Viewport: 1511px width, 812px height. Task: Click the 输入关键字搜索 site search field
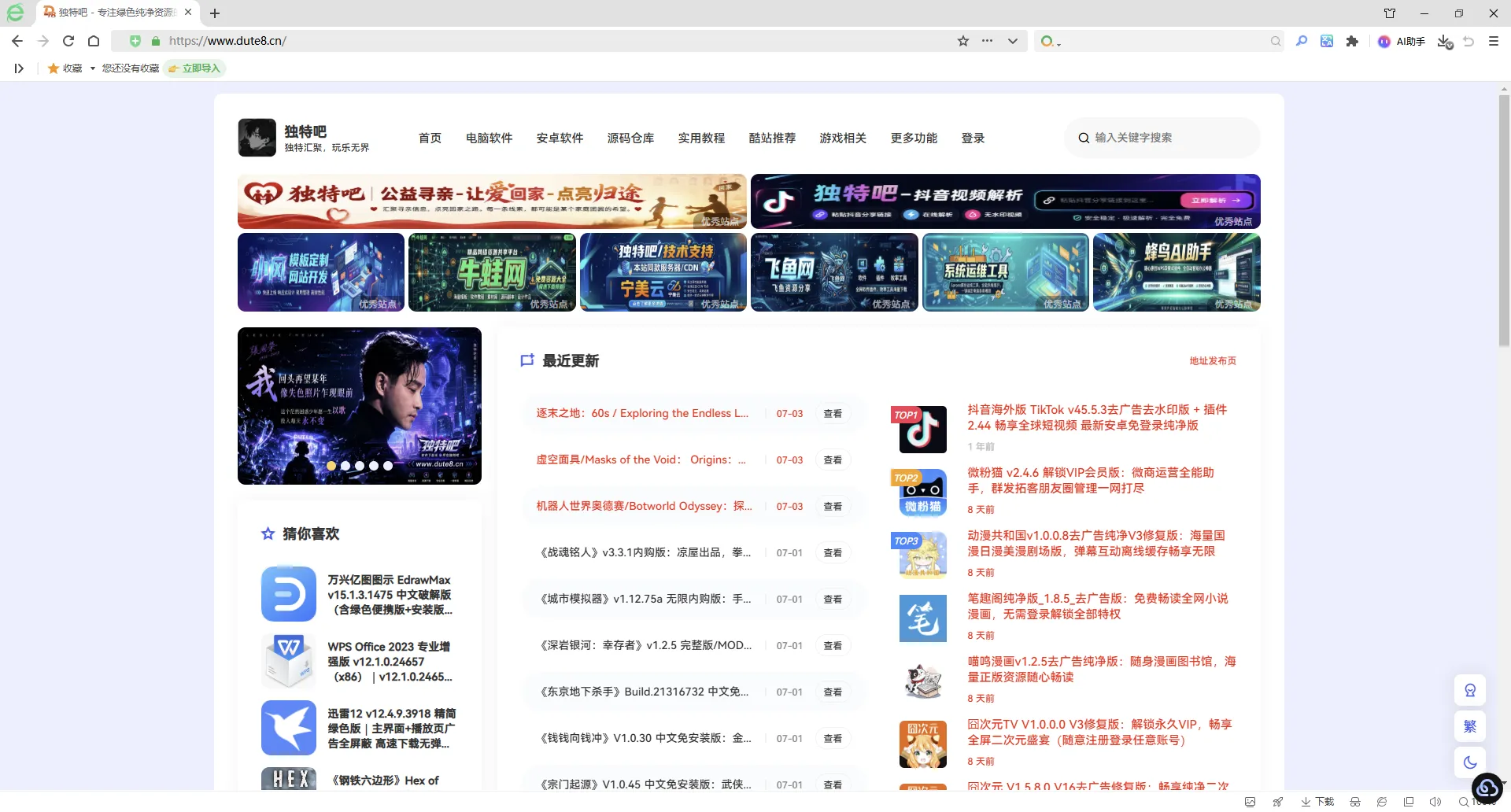(x=1162, y=138)
